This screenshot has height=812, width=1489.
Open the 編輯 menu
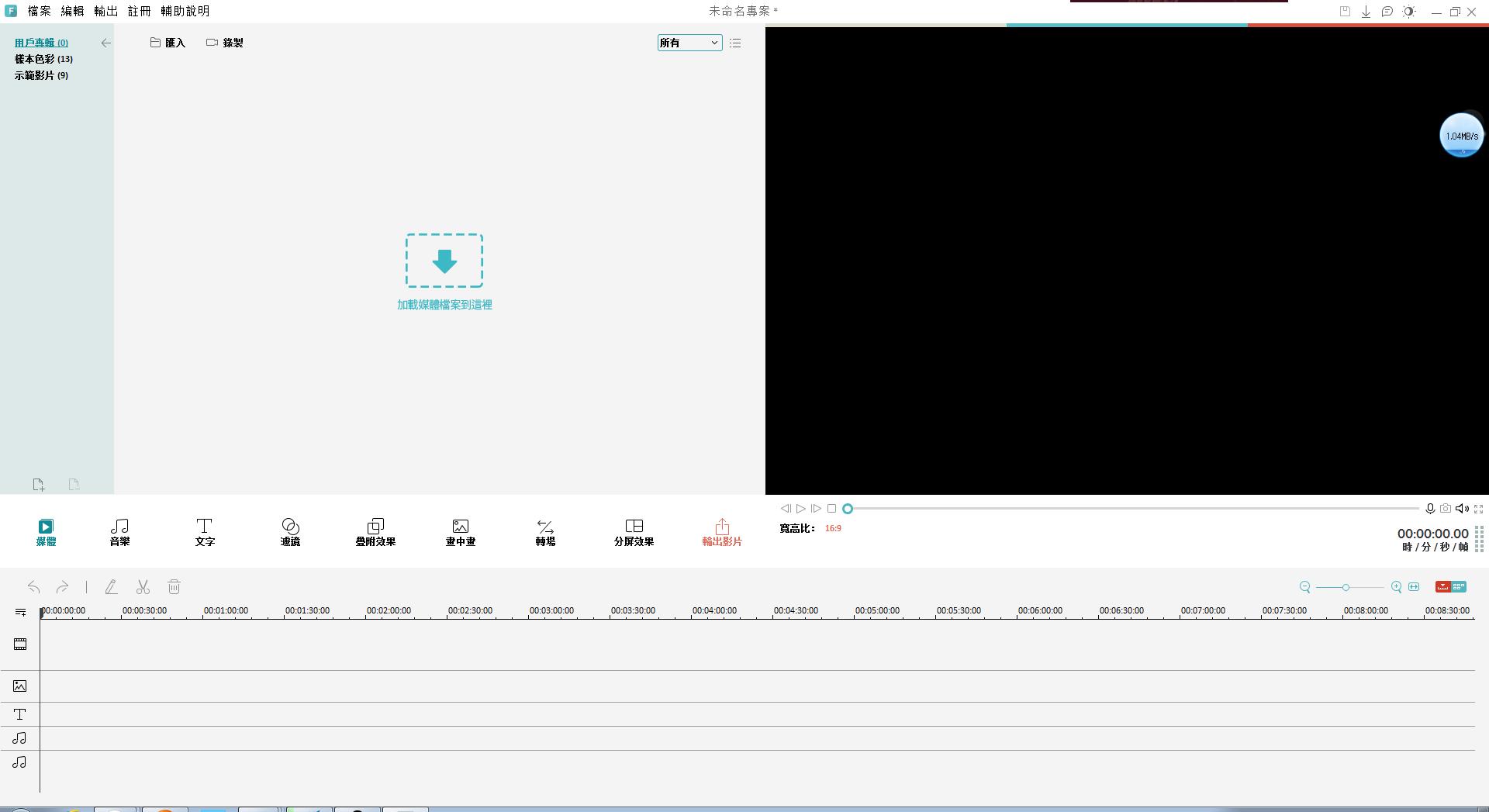click(x=72, y=11)
